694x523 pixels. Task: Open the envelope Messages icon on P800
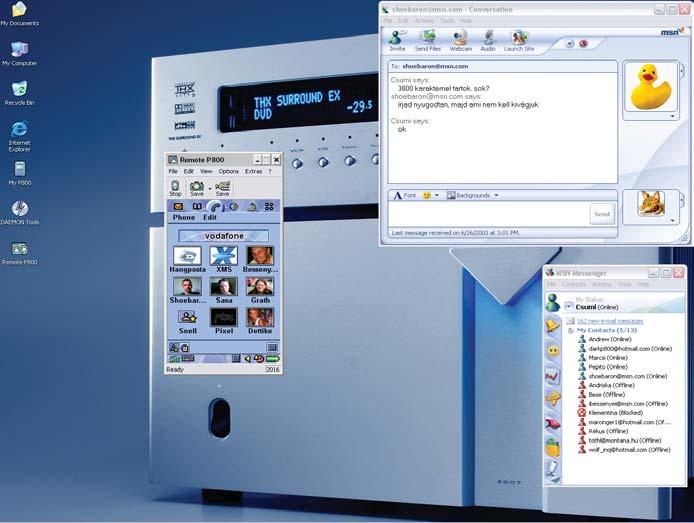178,207
